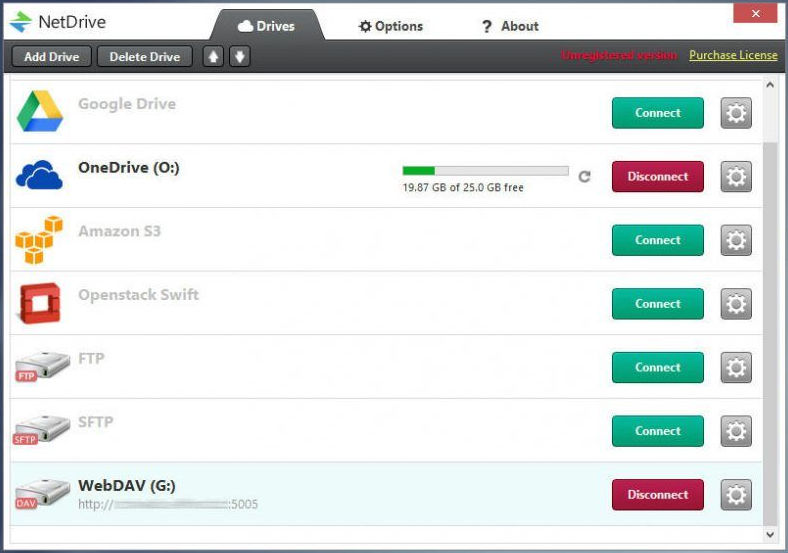Click the WebDAV http URL text
788x553 pixels.
pos(168,504)
